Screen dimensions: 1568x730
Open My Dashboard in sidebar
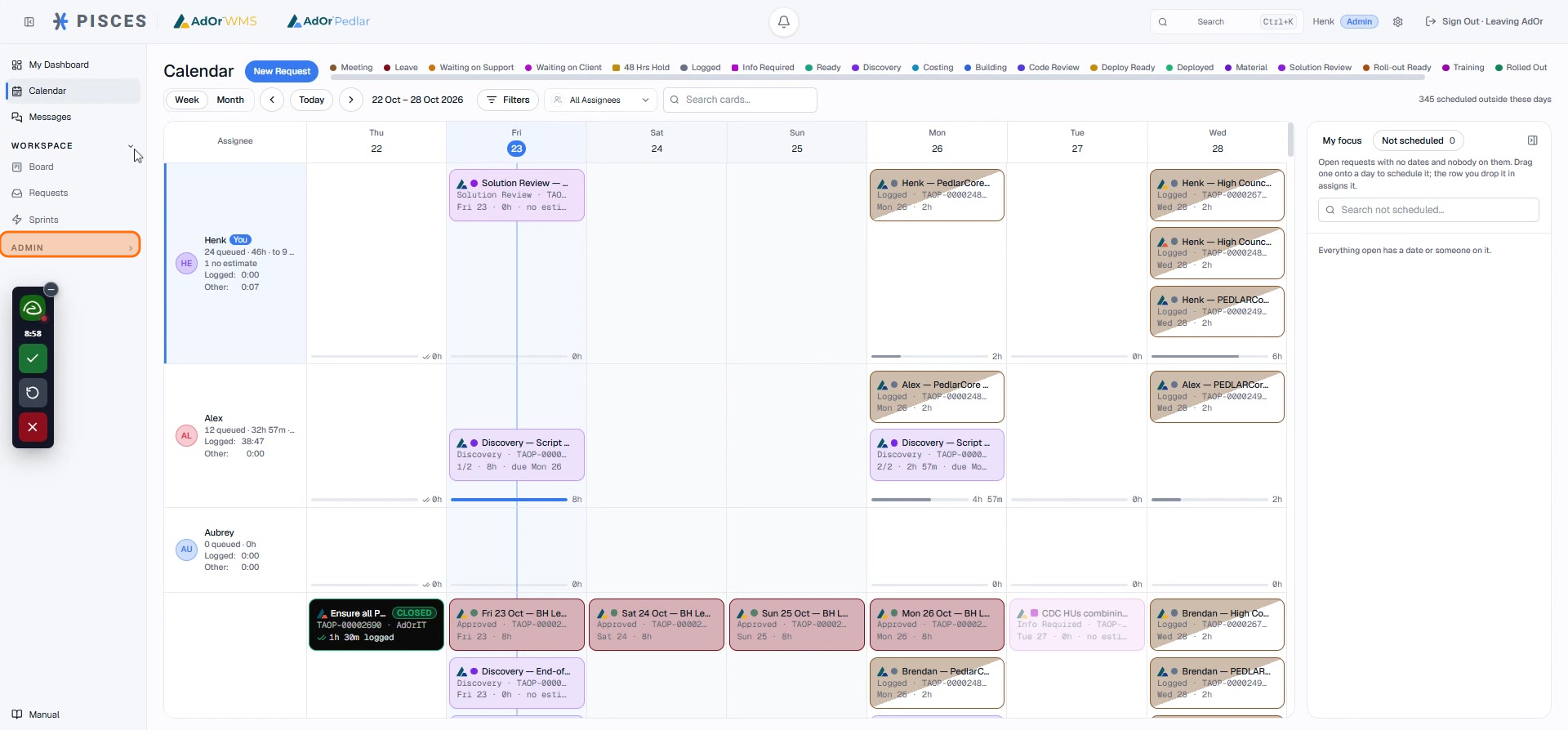pos(73,65)
